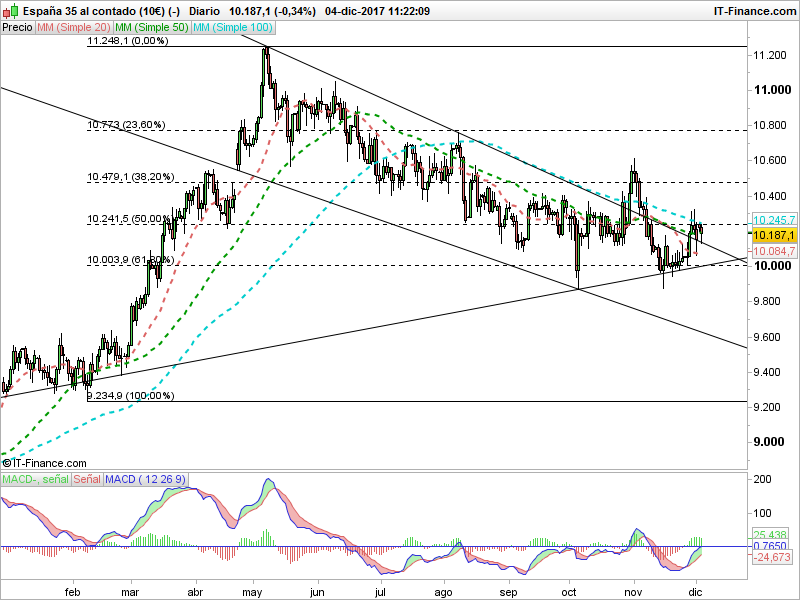Viewport: 800px width, 600px height.
Task: Click the oct month label on time axis
Action: click(569, 592)
